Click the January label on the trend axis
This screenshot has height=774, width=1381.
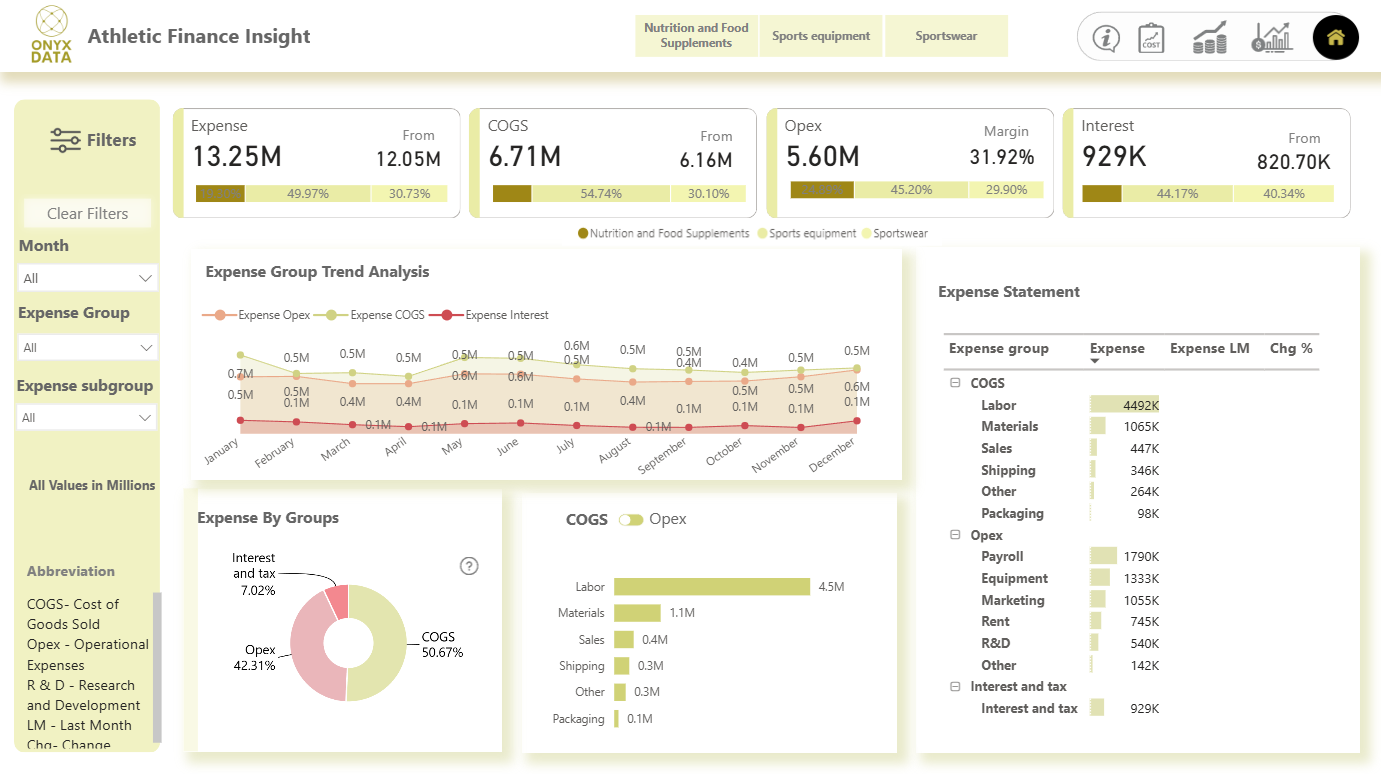pyautogui.click(x=222, y=450)
